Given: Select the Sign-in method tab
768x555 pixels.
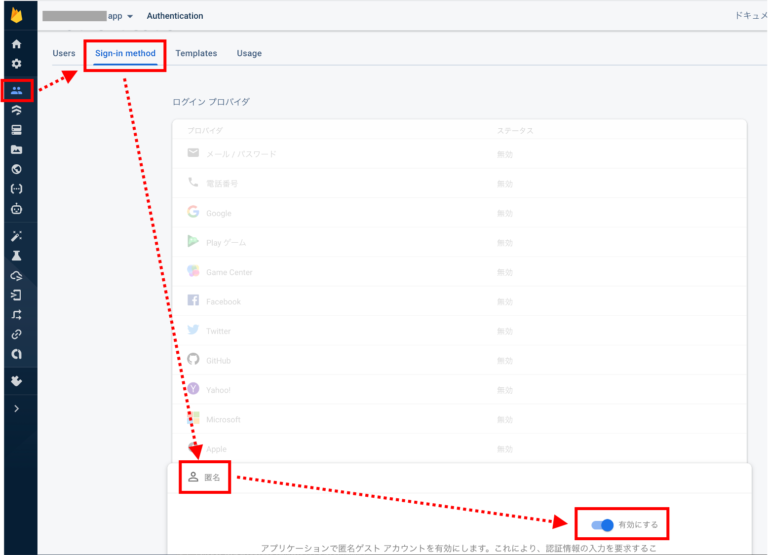Looking at the screenshot, I should [x=126, y=53].
